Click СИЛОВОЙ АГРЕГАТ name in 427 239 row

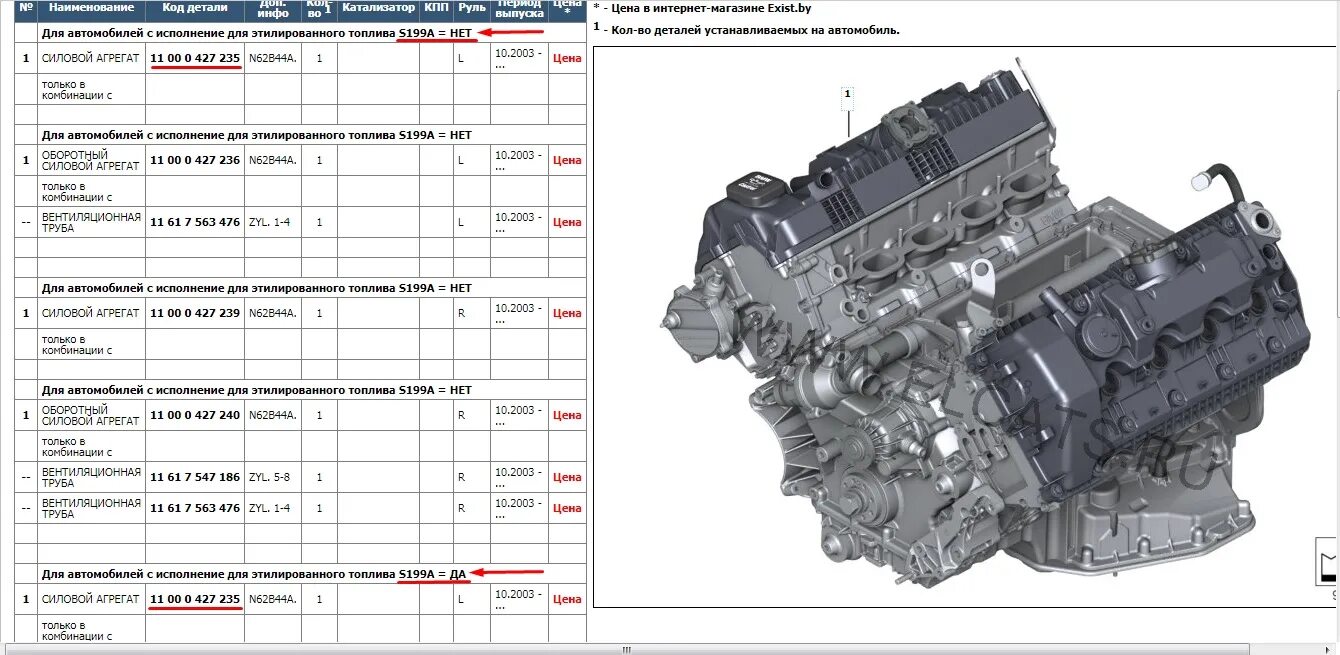pos(91,313)
